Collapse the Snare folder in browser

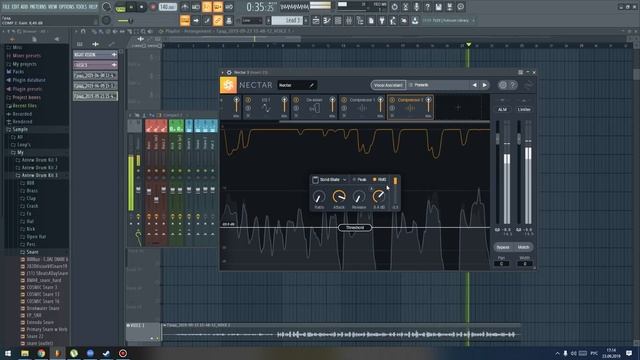tap(32, 252)
